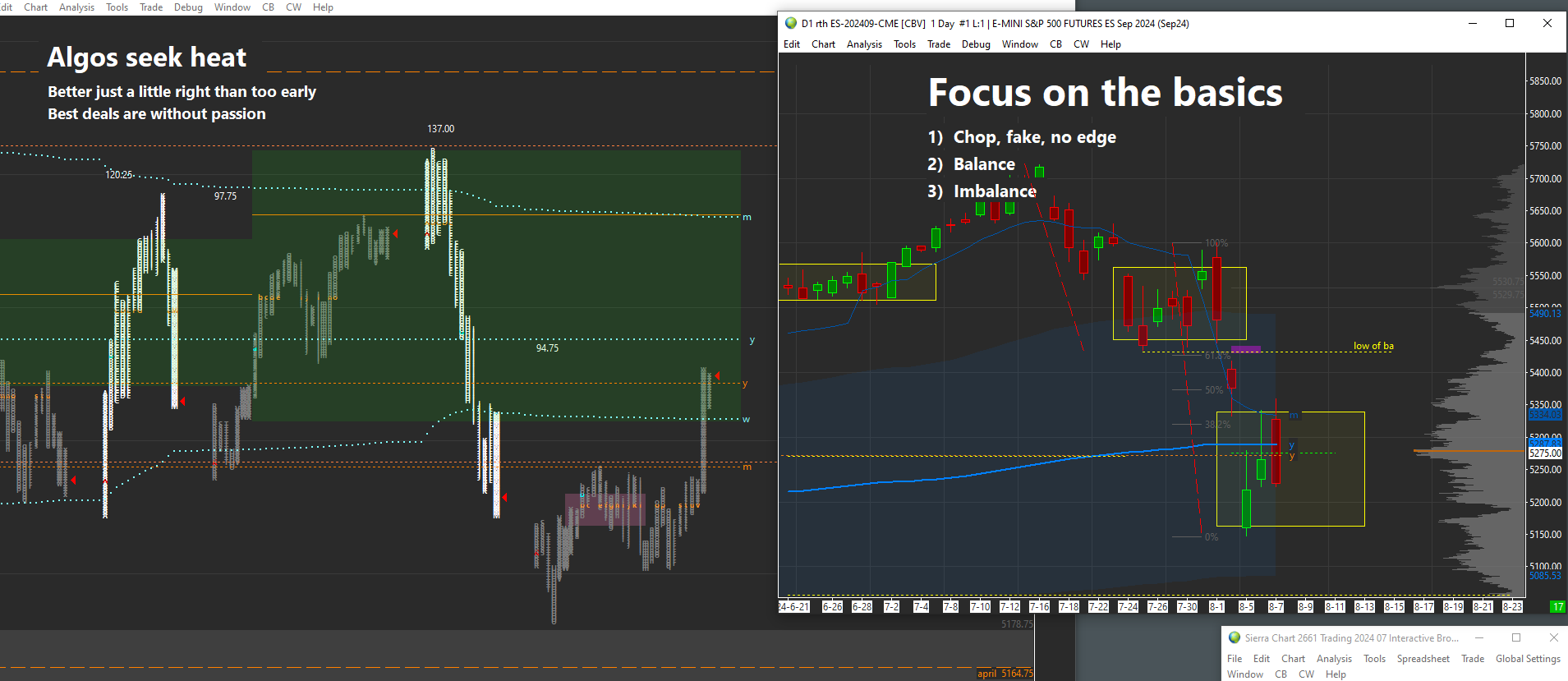Open CW menu in the Algos seek heat window
This screenshot has width=1568, height=681.
(293, 7)
